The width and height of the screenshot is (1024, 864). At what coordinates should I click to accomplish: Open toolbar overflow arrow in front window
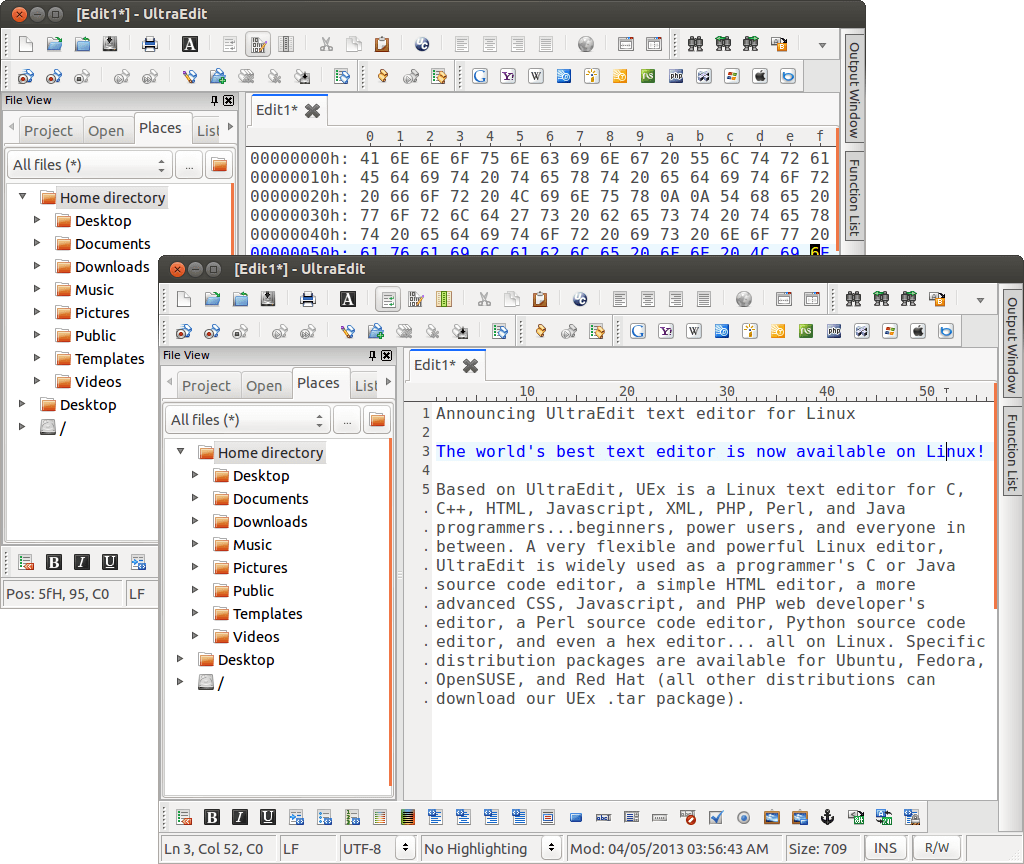point(980,300)
